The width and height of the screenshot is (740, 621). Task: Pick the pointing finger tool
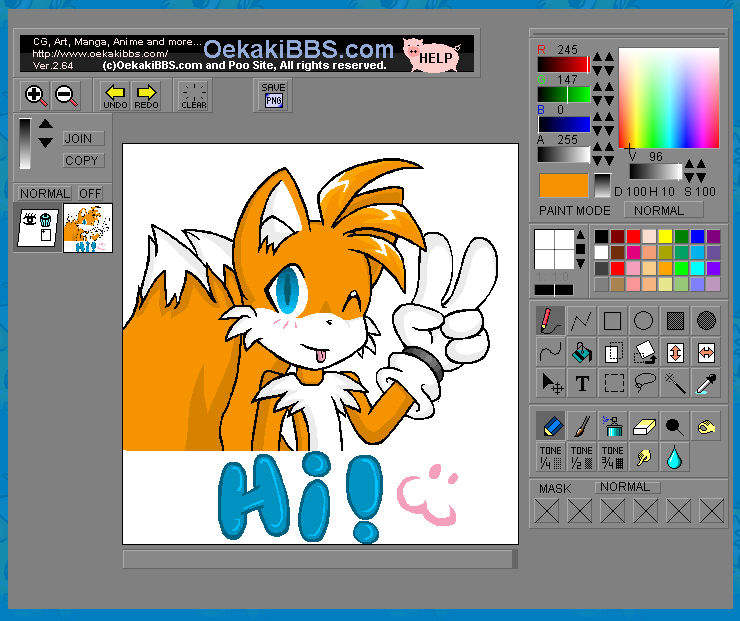(644, 457)
